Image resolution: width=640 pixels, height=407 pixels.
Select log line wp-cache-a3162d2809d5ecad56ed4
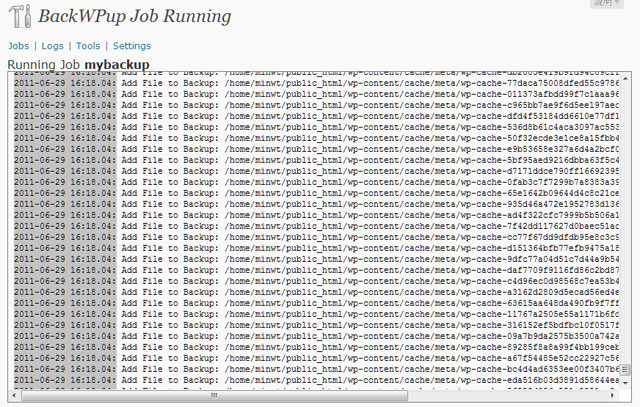click(x=316, y=293)
